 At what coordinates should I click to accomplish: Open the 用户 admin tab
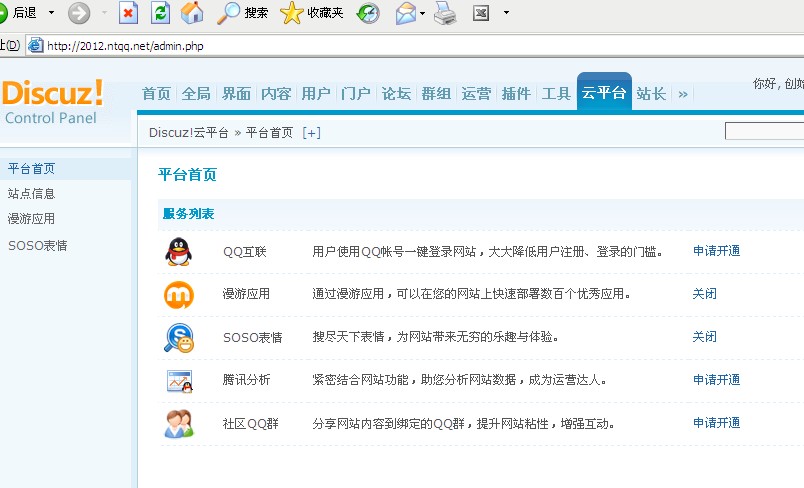tap(315, 94)
